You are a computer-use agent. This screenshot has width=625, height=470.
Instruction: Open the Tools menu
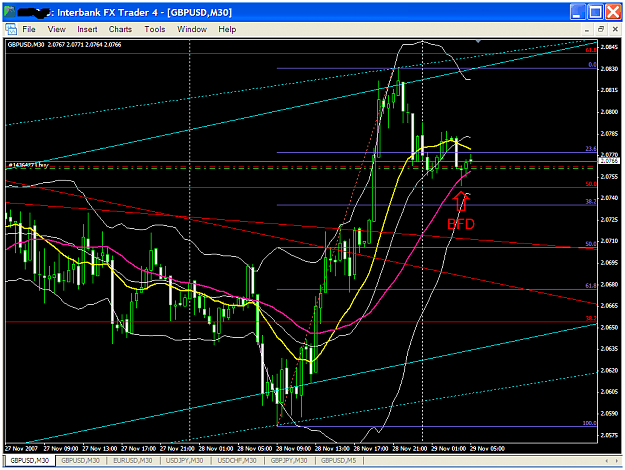[155, 29]
